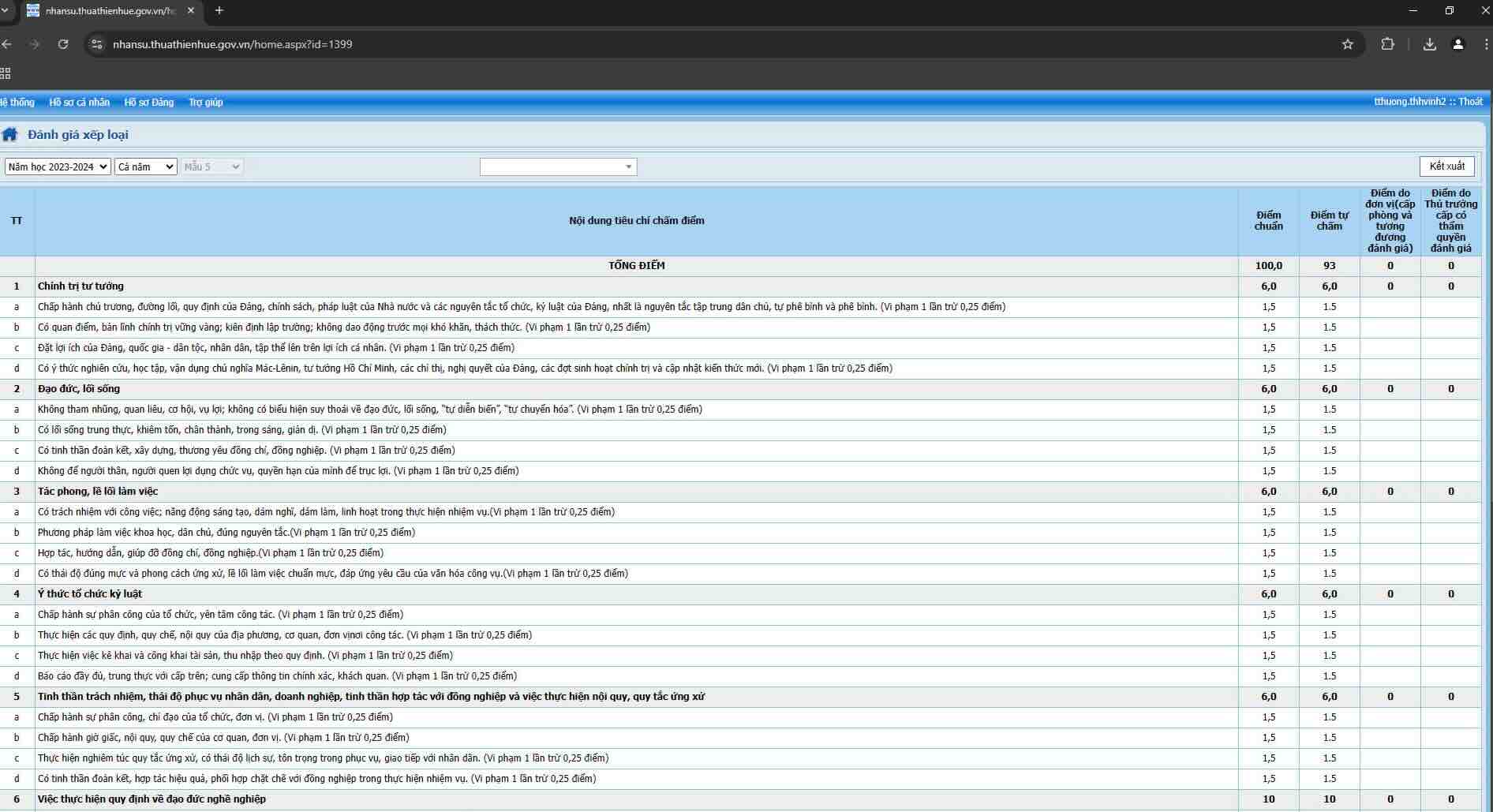This screenshot has height=812, width=1493.
Task: Close the nhansu.thuathienhue.gov.vn tab
Action: tap(190, 10)
